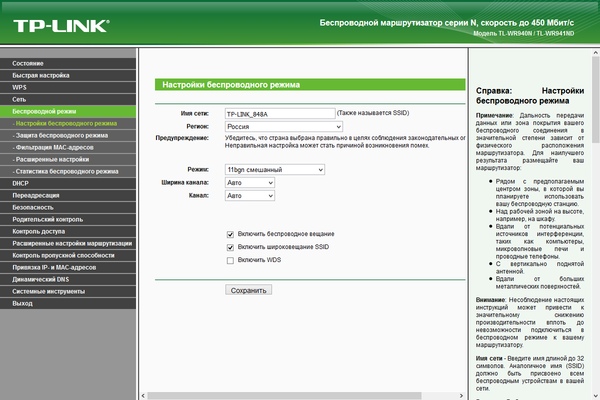Click help panel scroll up arrow

click(x=596, y=52)
